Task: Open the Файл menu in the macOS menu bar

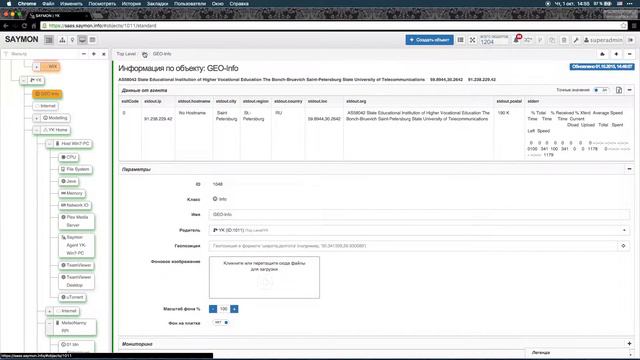Action: (x=48, y=4)
